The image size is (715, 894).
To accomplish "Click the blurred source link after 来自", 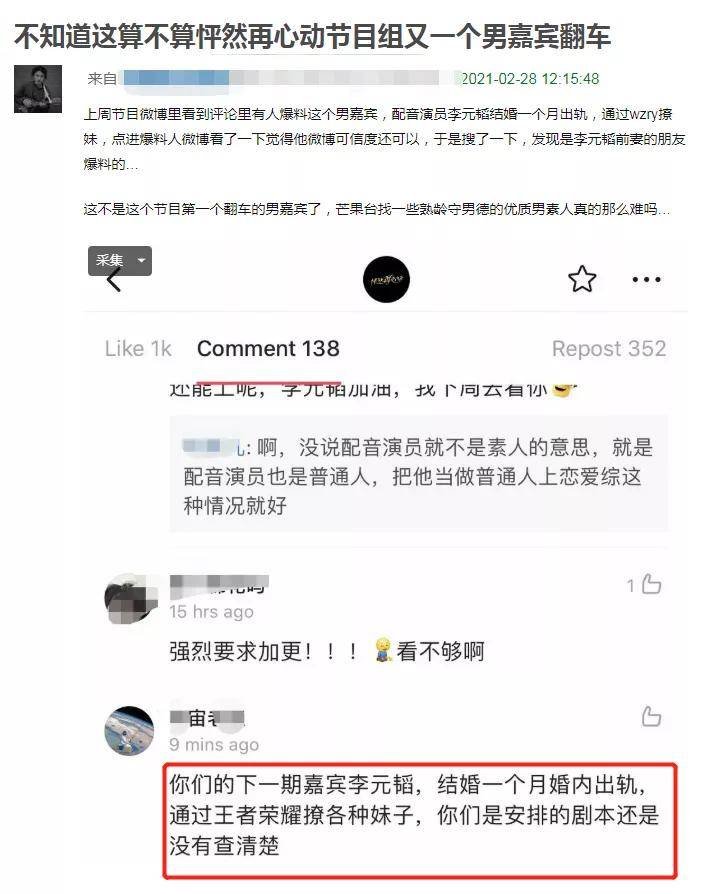I will pos(282,78).
